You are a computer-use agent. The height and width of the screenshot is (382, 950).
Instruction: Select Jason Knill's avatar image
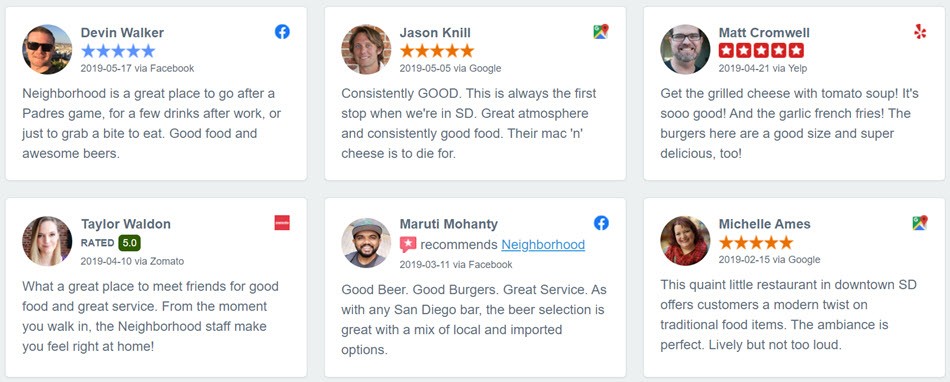(x=366, y=49)
